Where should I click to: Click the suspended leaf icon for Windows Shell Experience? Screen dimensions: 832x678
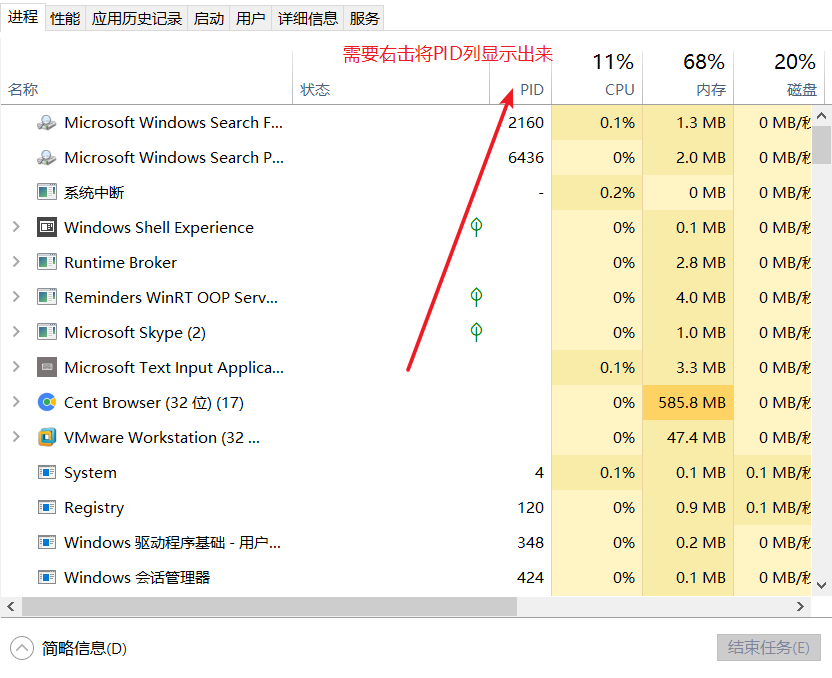point(476,227)
